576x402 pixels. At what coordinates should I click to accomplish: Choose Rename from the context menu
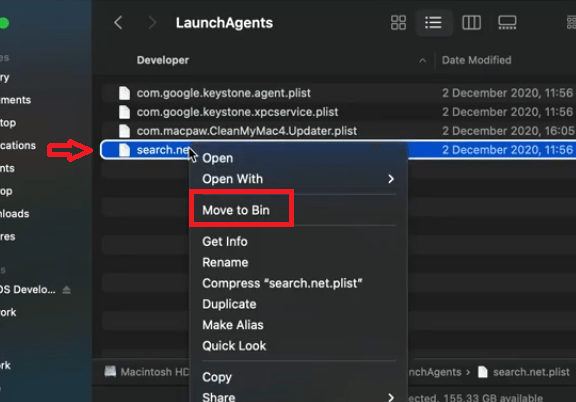225,262
